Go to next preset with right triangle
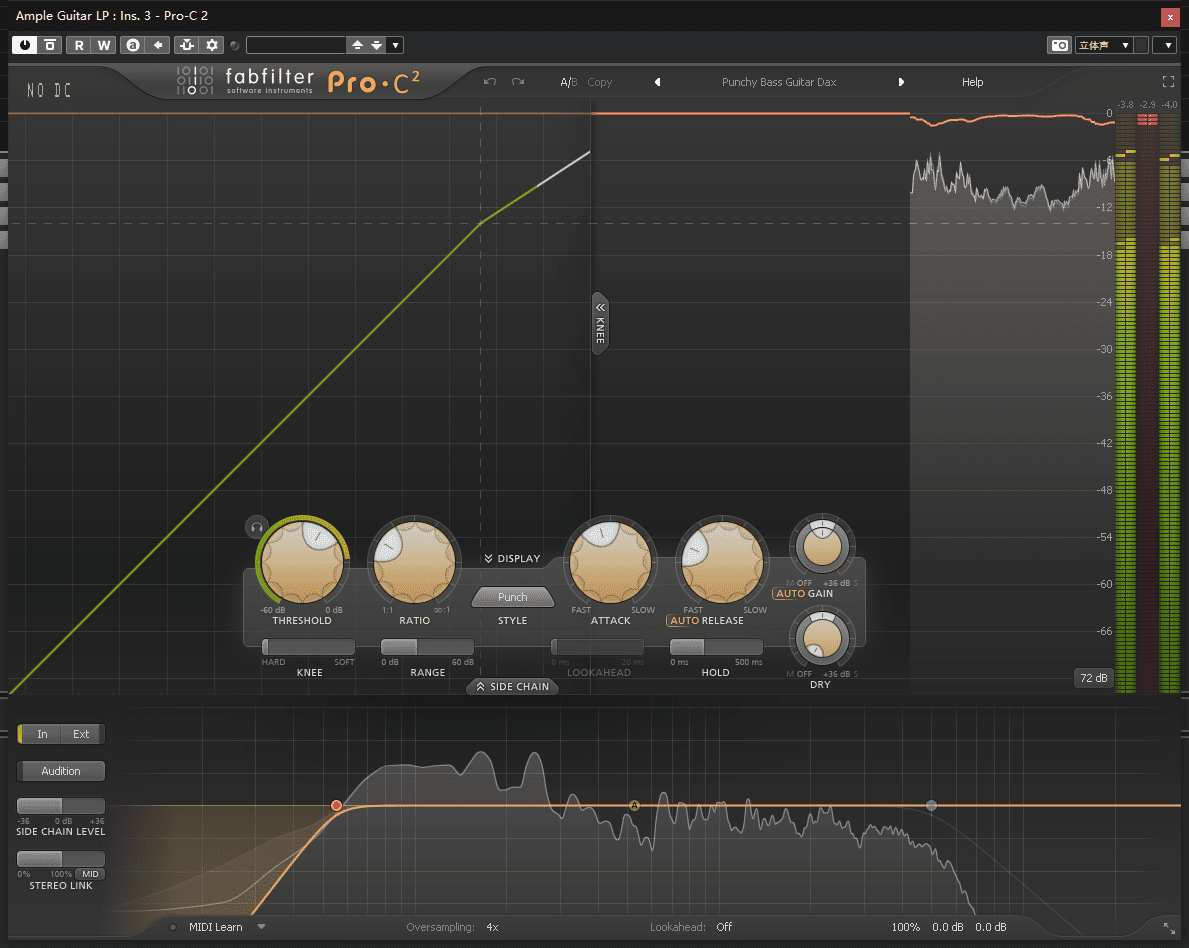The width and height of the screenshot is (1189, 948). (901, 82)
